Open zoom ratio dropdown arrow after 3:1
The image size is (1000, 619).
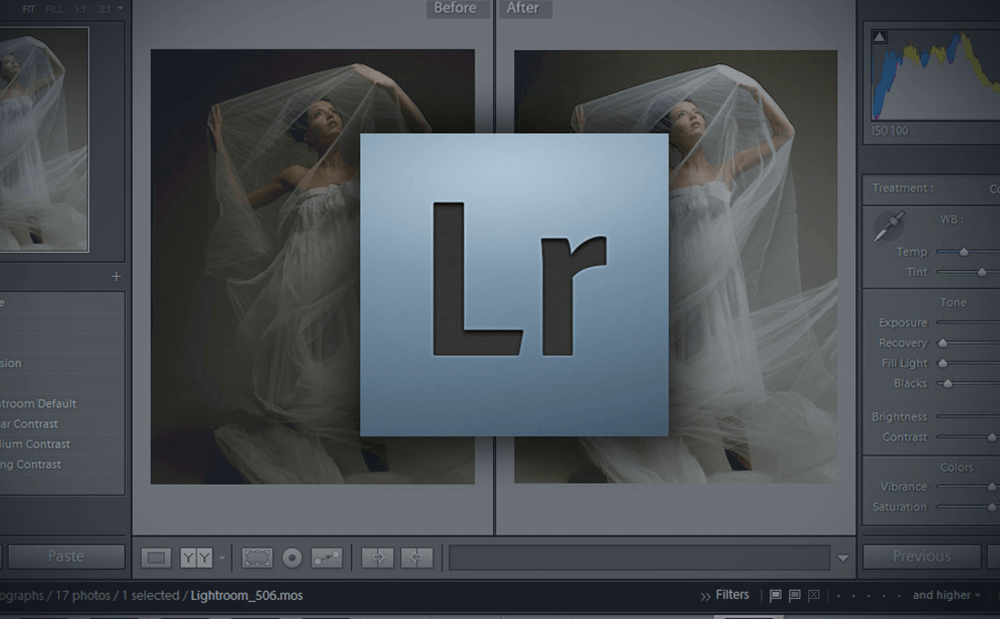121,8
